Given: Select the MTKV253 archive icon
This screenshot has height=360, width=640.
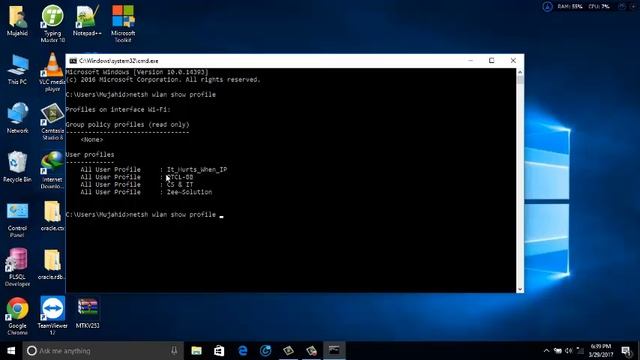Looking at the screenshot, I should 87,313.
